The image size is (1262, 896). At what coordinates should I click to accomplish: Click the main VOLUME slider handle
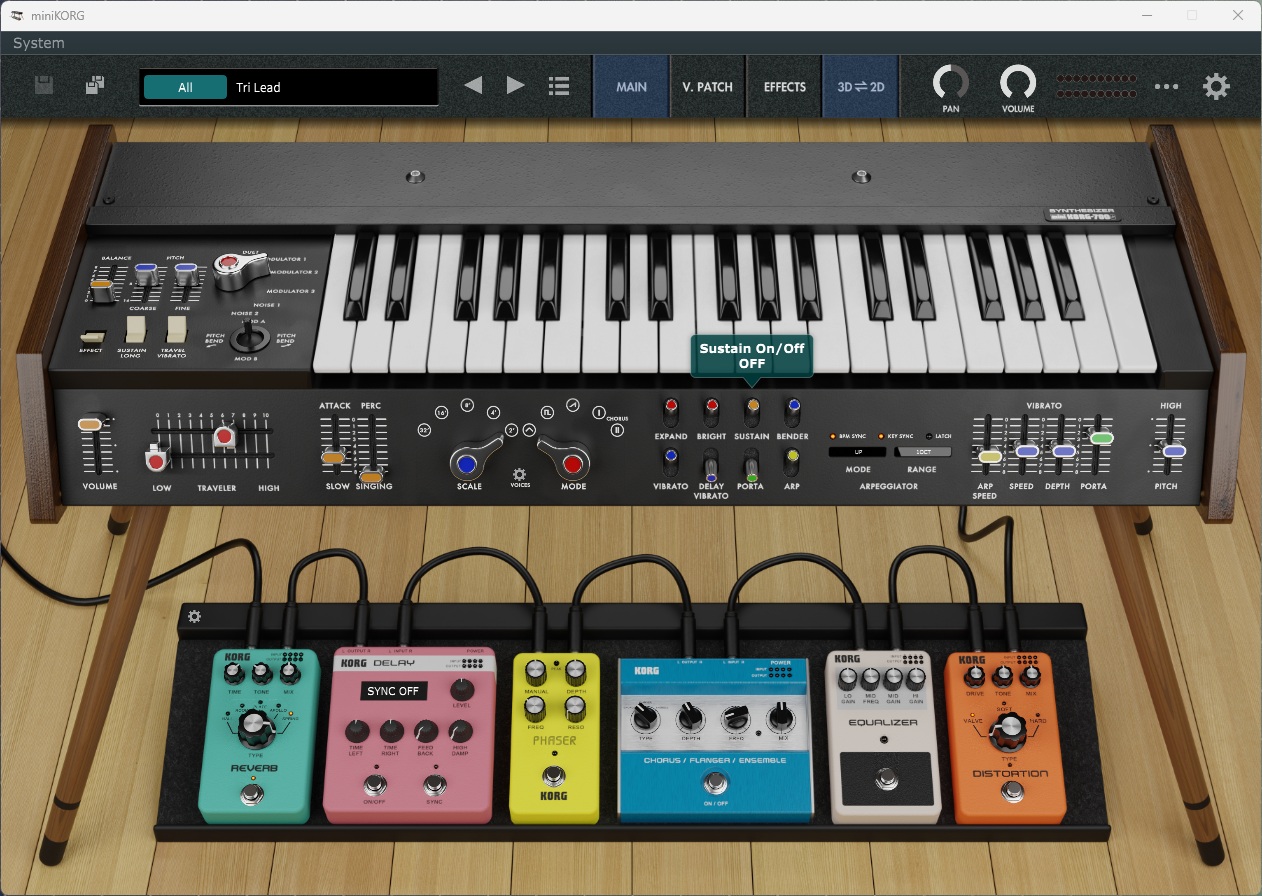(92, 425)
